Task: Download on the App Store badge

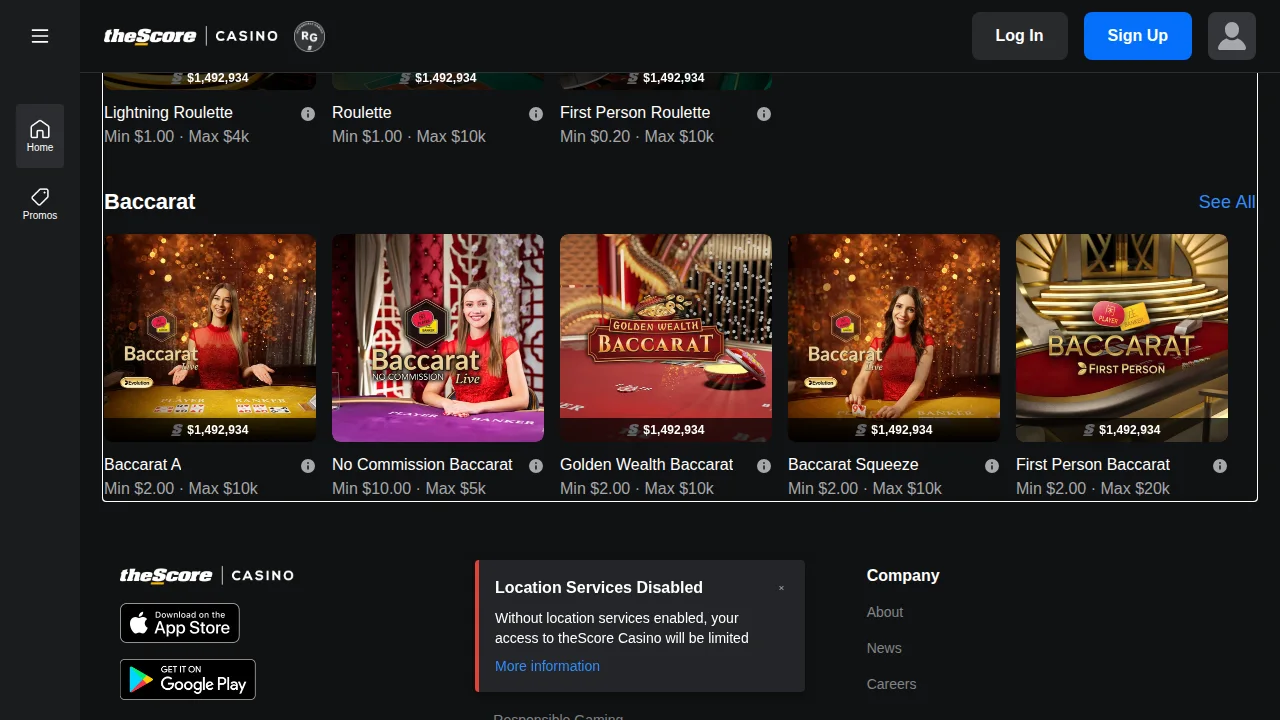Action: pos(180,623)
